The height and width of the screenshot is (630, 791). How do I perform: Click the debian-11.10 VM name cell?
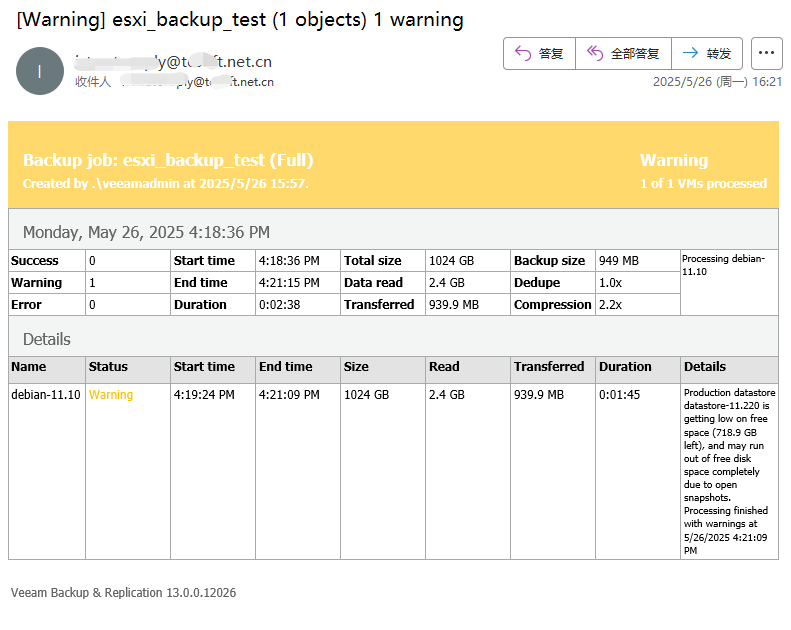click(x=46, y=394)
